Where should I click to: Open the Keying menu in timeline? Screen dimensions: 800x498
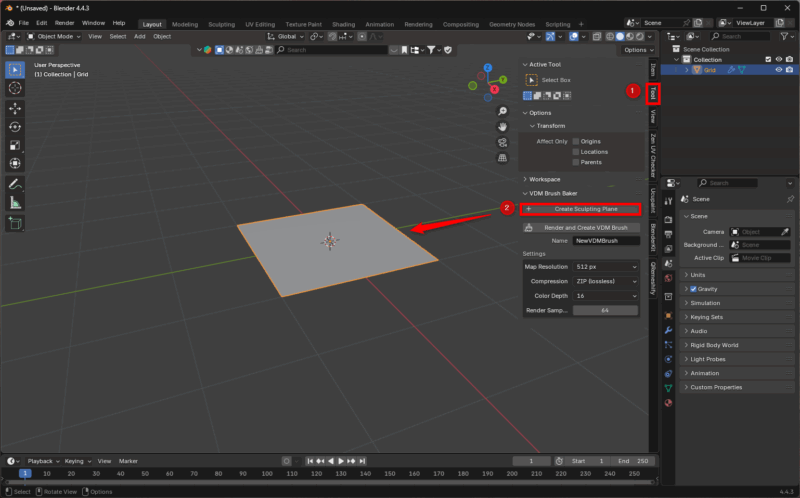[78, 461]
